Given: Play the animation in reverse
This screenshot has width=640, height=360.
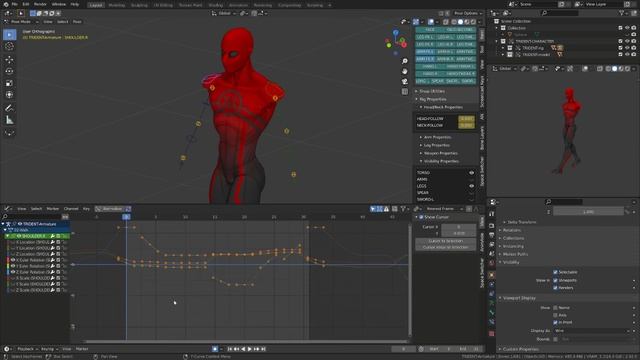Looking at the screenshot, I should (243, 349).
